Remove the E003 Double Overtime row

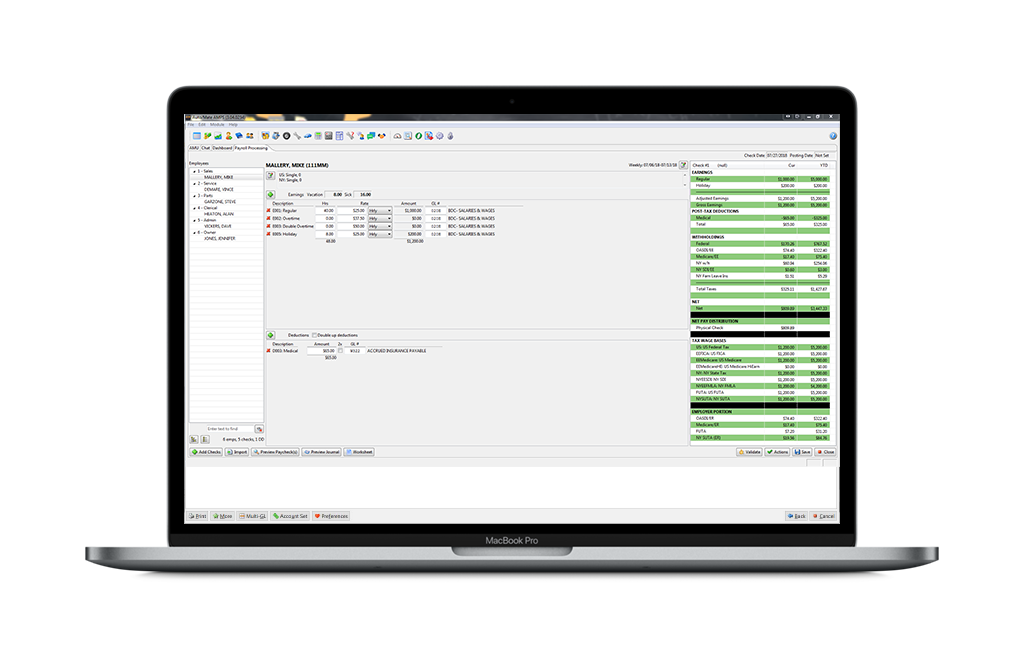(x=268, y=227)
